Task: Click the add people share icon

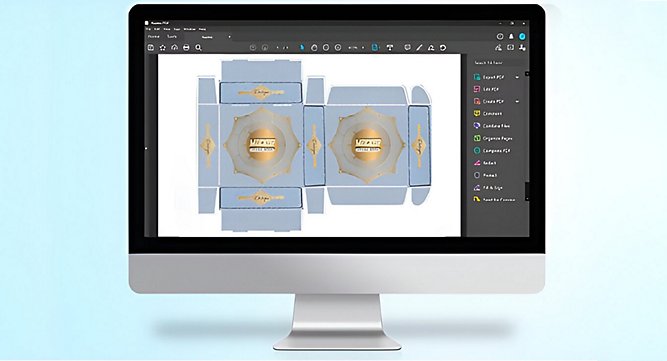Action: (x=522, y=48)
